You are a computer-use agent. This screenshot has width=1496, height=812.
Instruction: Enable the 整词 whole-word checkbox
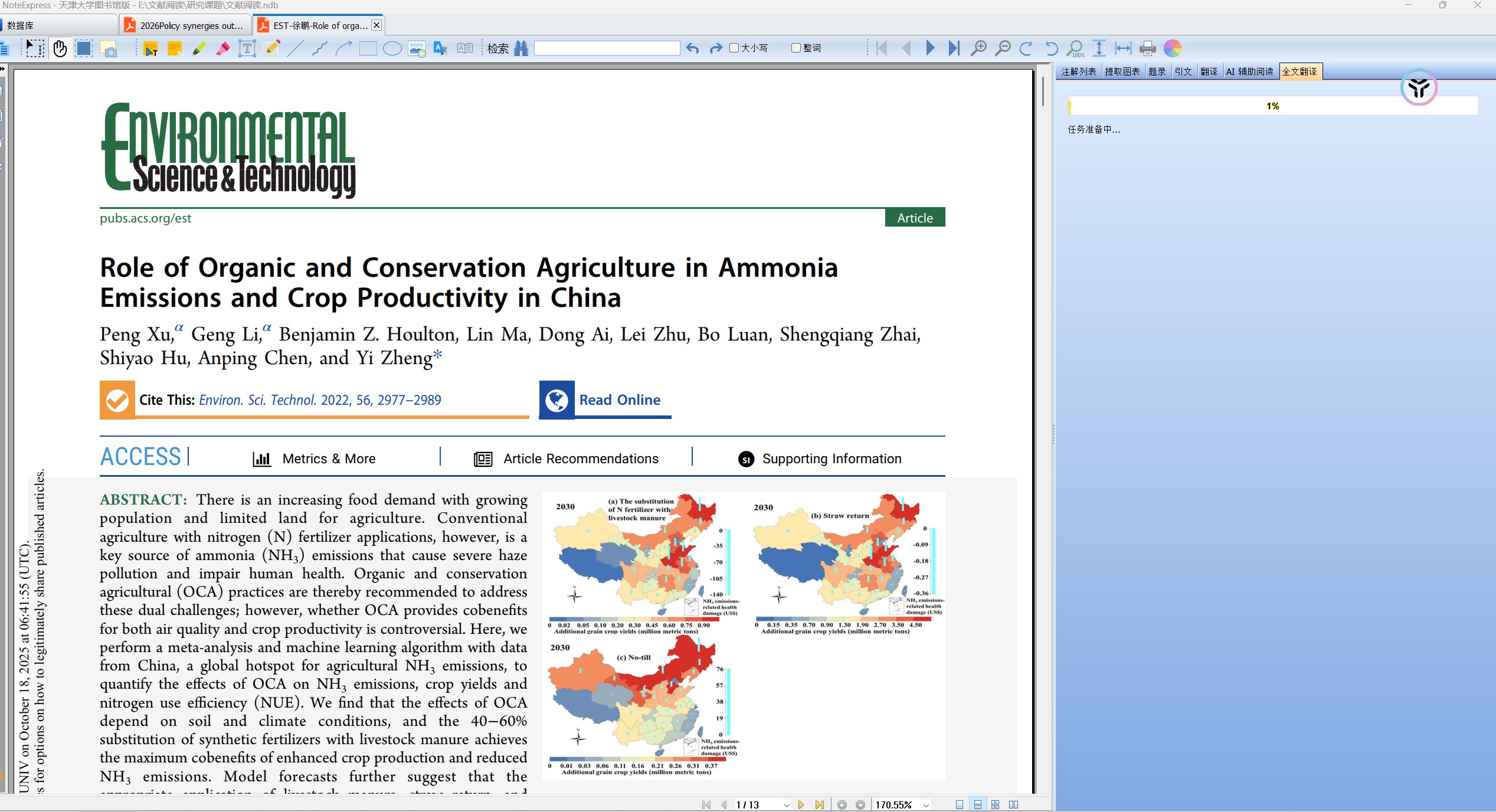(x=796, y=48)
